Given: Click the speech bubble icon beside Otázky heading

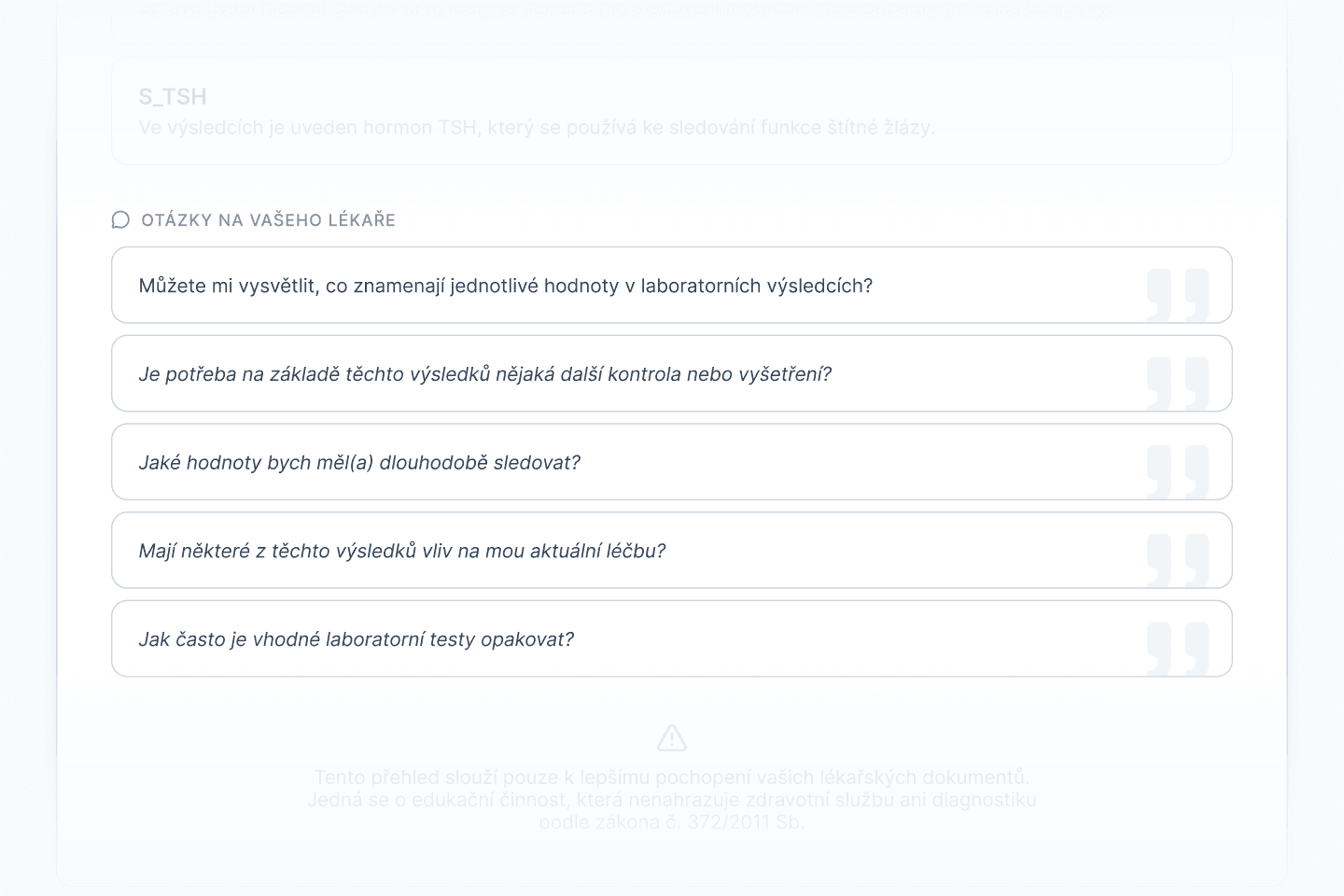Looking at the screenshot, I should click(120, 219).
